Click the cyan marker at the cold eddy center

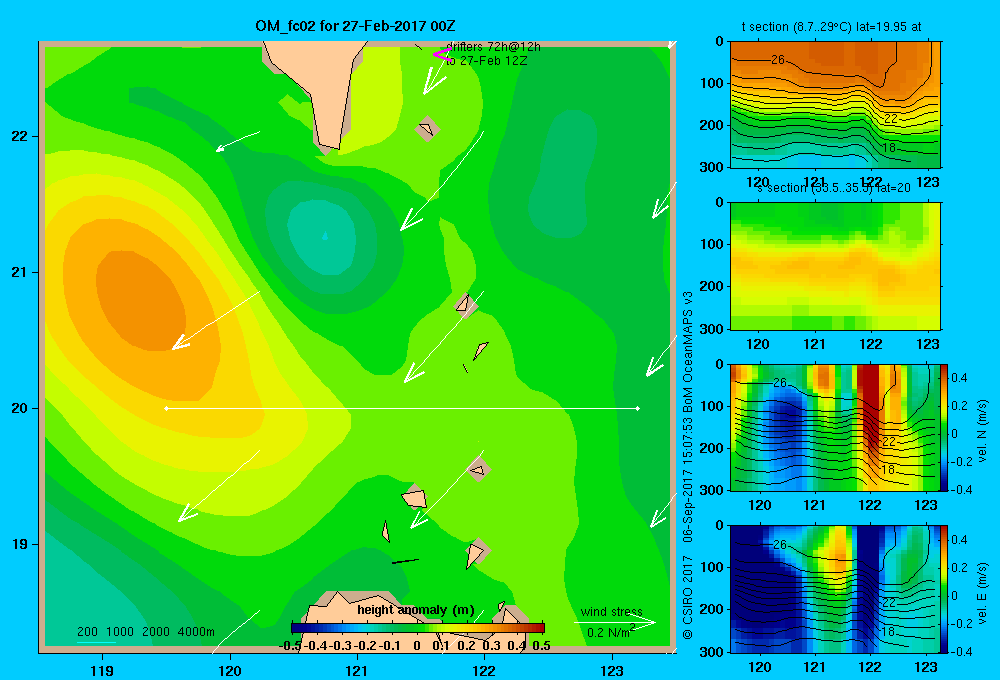click(x=325, y=236)
